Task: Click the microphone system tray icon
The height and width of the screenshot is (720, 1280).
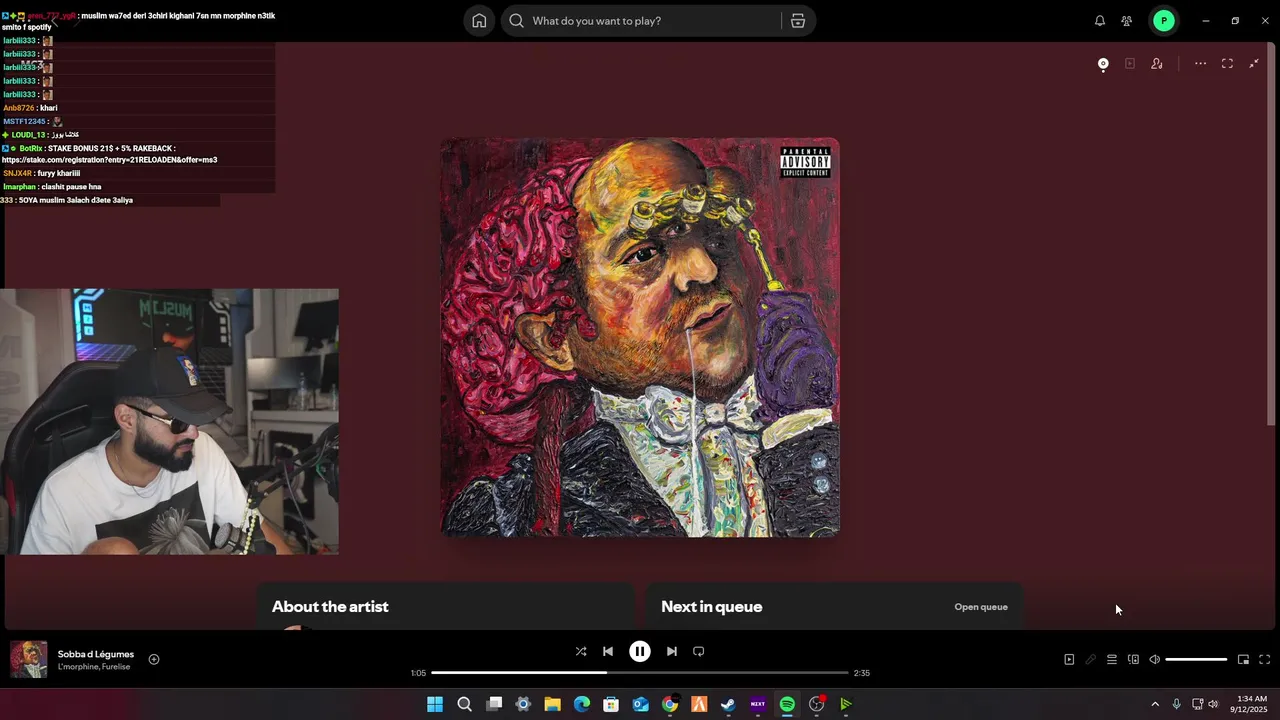Action: (x=1177, y=704)
